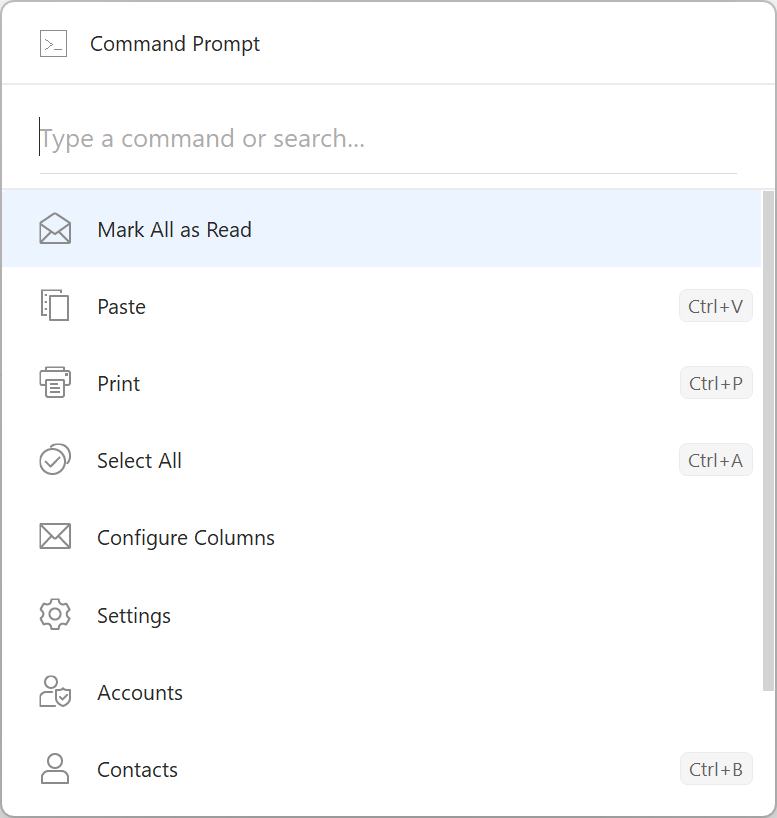Run the Mark All as Read command
This screenshot has height=818, width=777.
coord(381,229)
